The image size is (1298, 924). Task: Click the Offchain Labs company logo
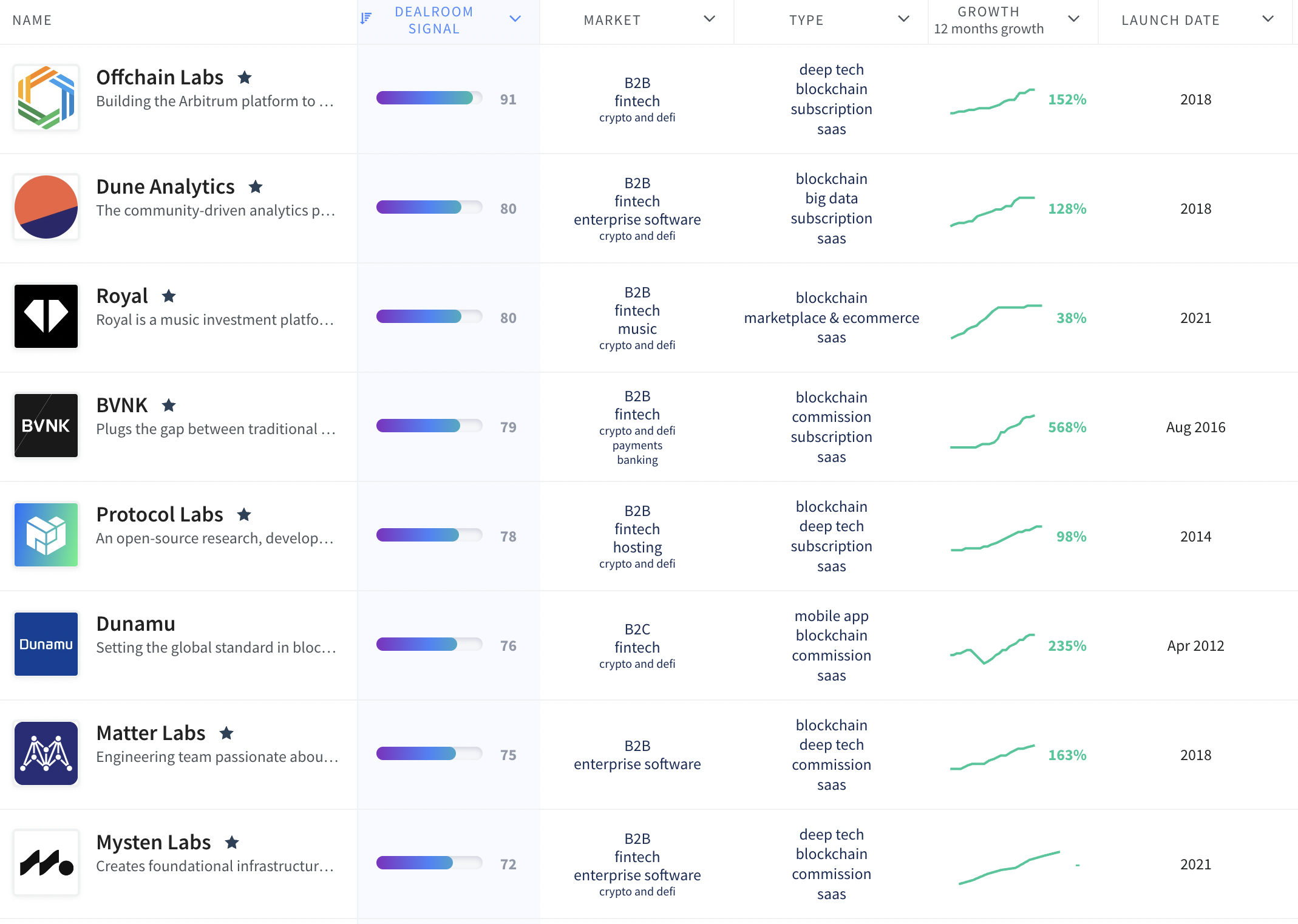46,97
